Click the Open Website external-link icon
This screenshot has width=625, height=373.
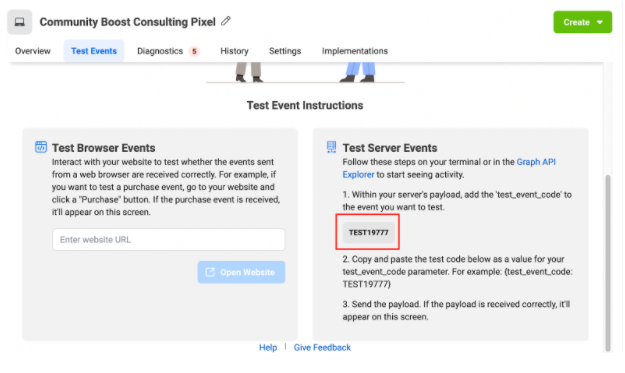point(210,272)
